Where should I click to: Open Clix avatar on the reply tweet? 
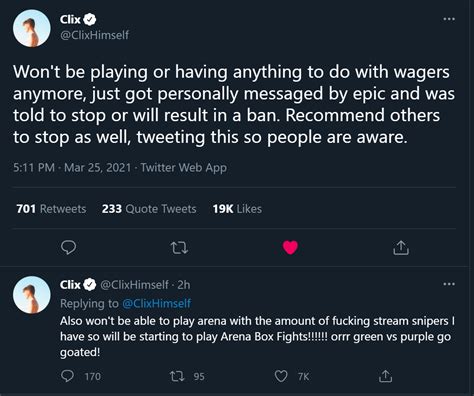(x=32, y=295)
